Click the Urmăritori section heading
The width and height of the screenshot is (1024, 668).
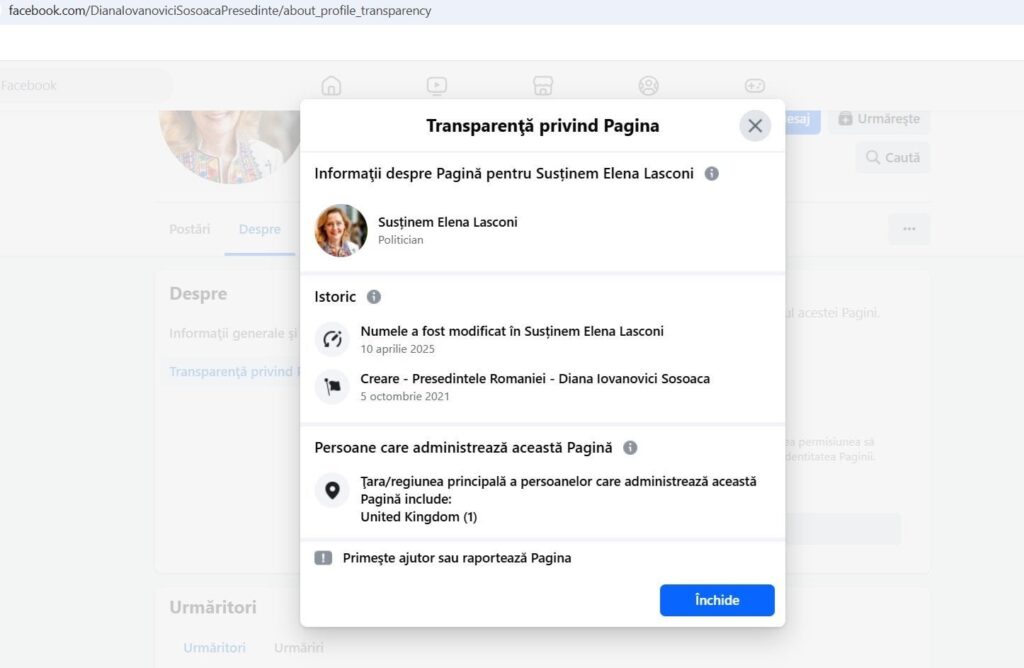click(213, 607)
